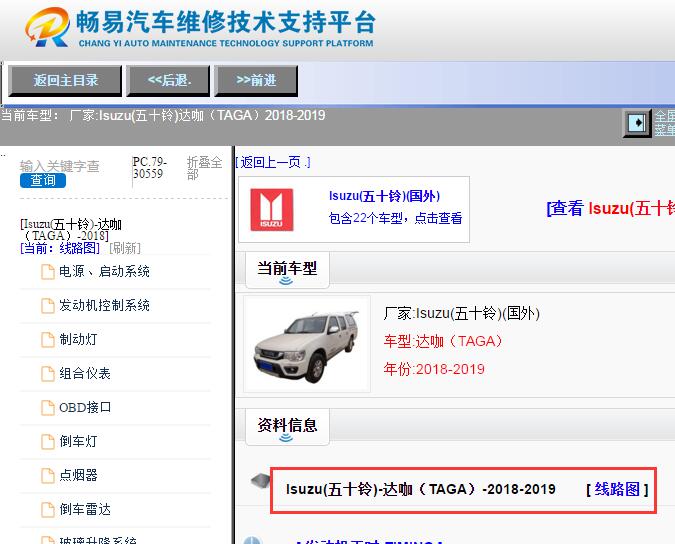Open 全屏菜单 link text
The image size is (675, 544).
664,123
